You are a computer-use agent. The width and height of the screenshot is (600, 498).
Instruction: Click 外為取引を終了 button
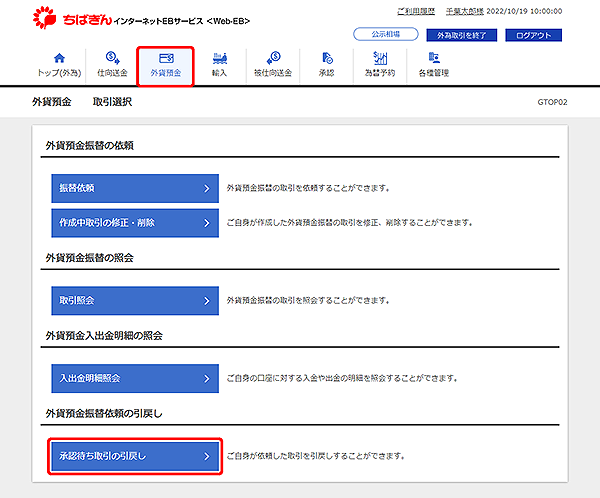[461, 35]
